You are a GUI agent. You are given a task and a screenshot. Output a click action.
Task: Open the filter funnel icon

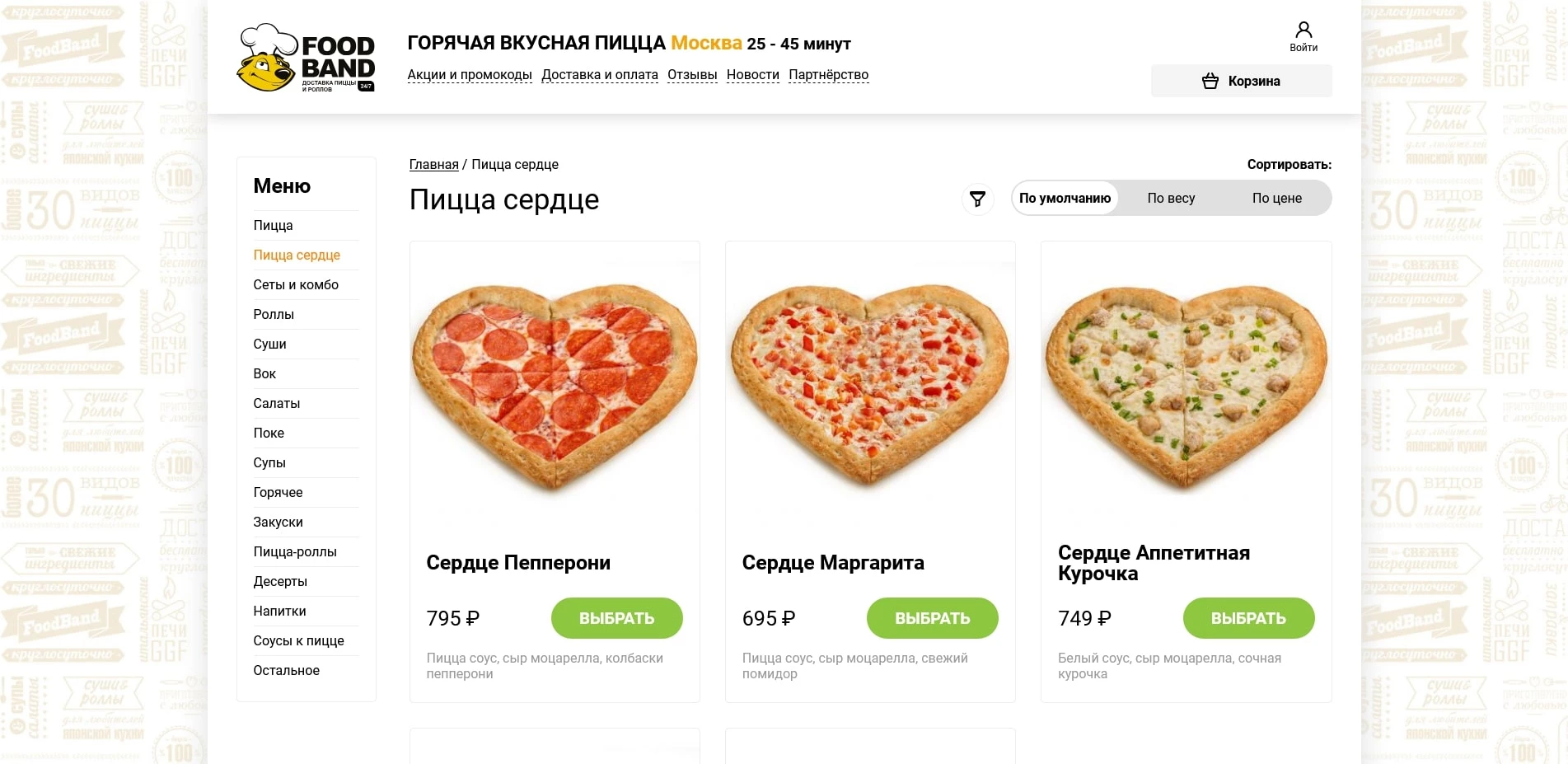click(x=977, y=198)
